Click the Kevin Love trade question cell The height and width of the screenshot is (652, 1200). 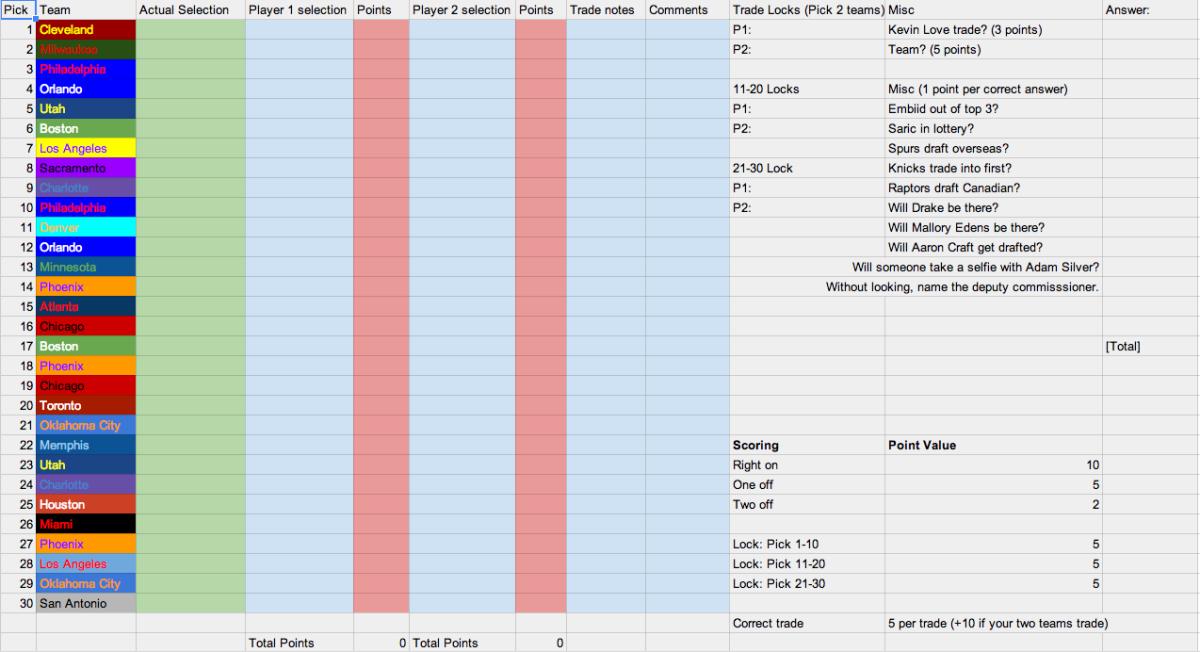pyautogui.click(x=992, y=30)
